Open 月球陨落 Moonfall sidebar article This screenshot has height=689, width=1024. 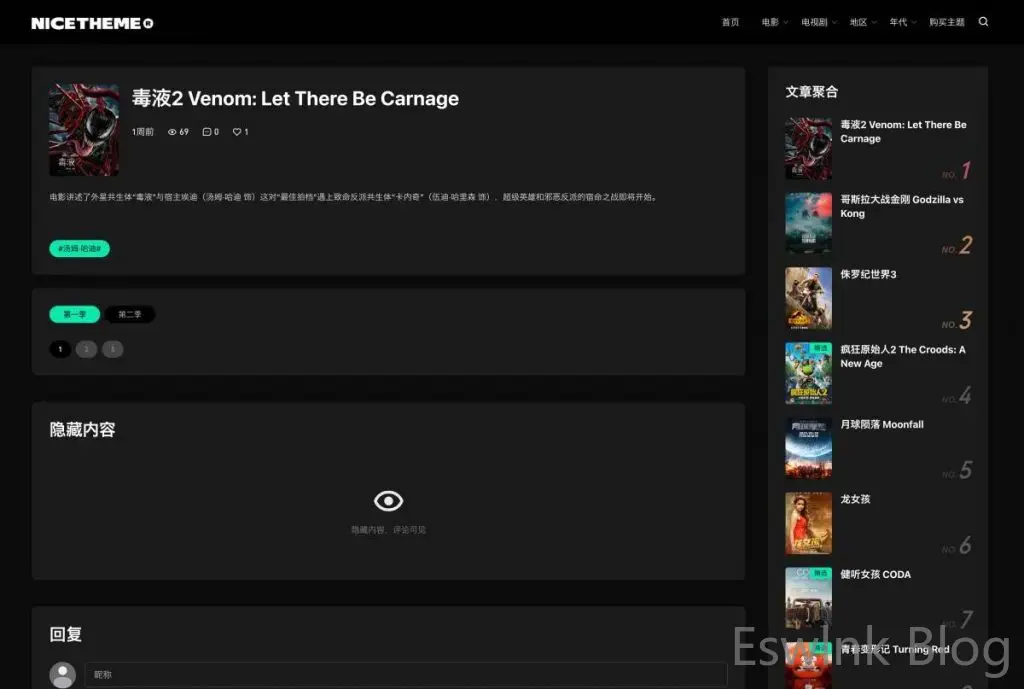881,425
